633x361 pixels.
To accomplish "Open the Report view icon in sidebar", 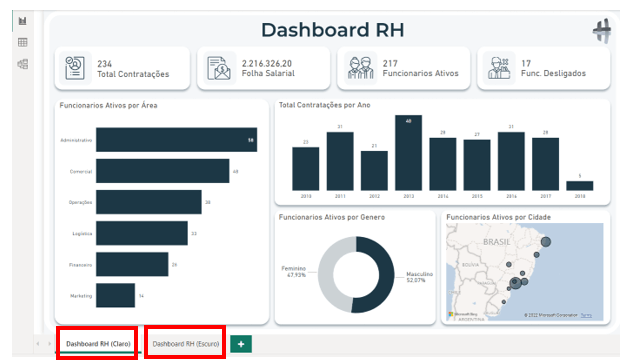I will pyautogui.click(x=23, y=21).
